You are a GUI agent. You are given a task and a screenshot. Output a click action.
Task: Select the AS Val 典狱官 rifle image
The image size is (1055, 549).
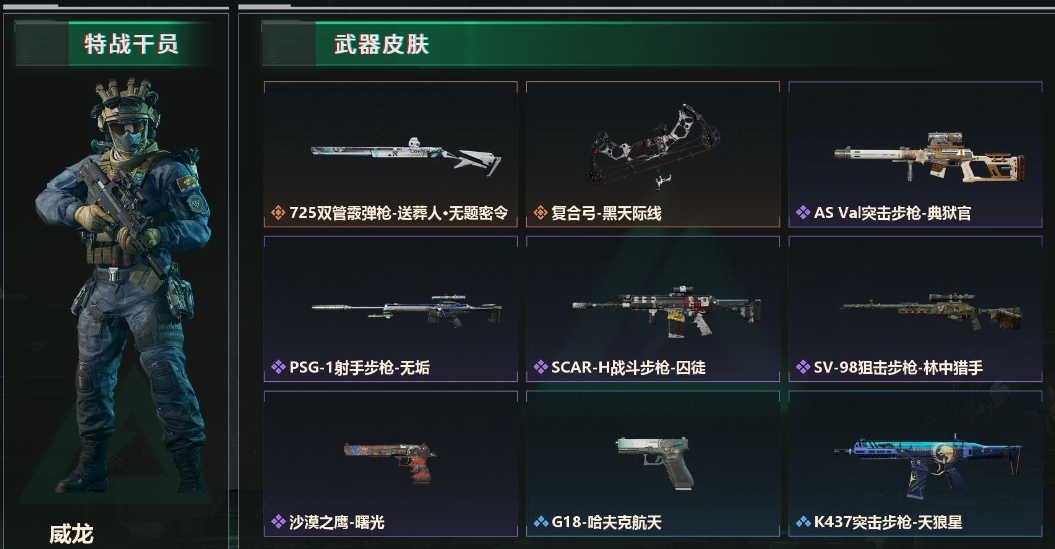[929, 157]
